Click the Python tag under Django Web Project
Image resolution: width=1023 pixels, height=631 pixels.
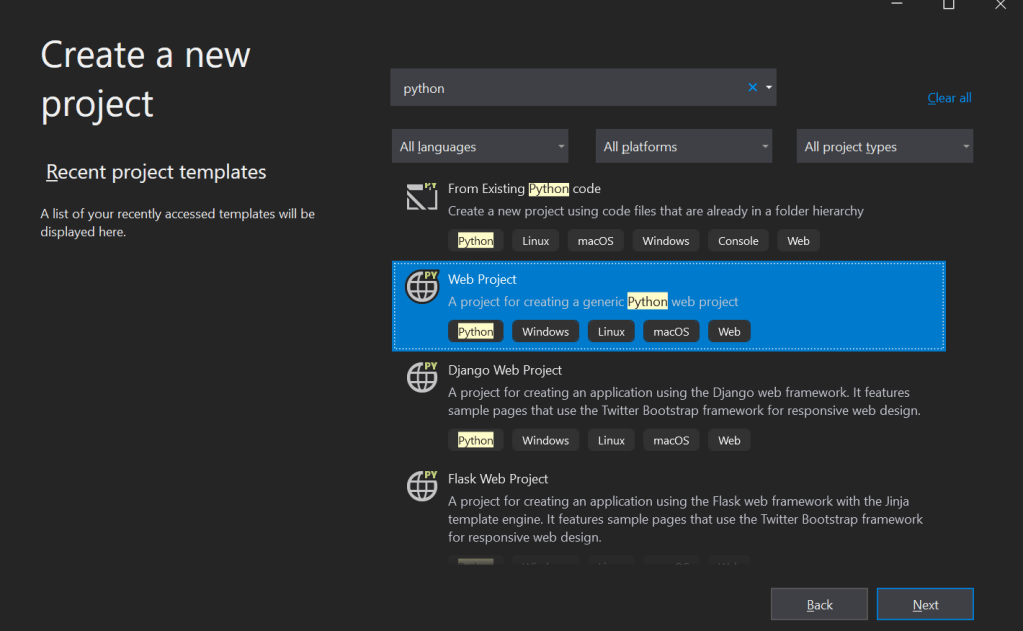tap(475, 441)
